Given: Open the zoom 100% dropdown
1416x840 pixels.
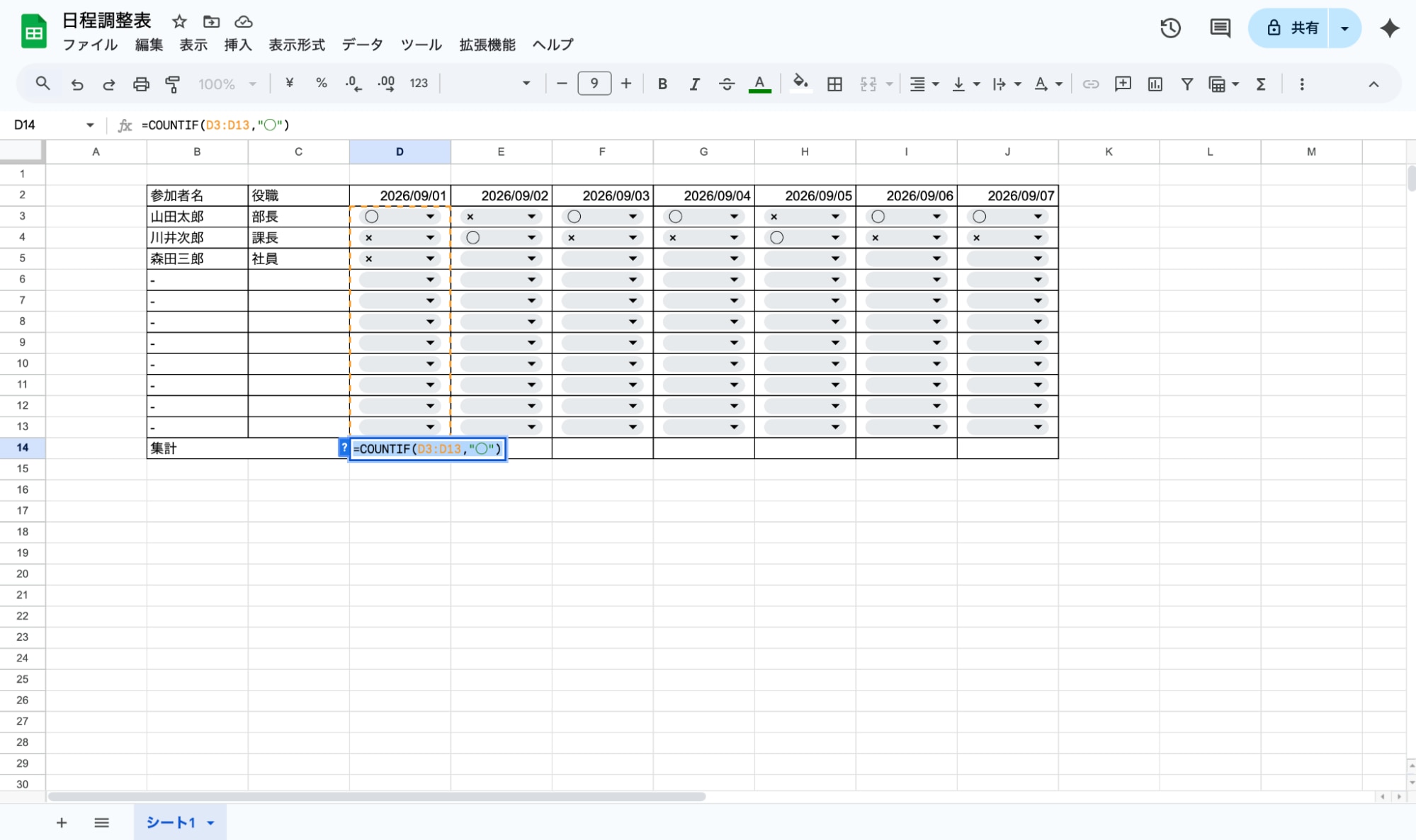Looking at the screenshot, I should pos(227,84).
